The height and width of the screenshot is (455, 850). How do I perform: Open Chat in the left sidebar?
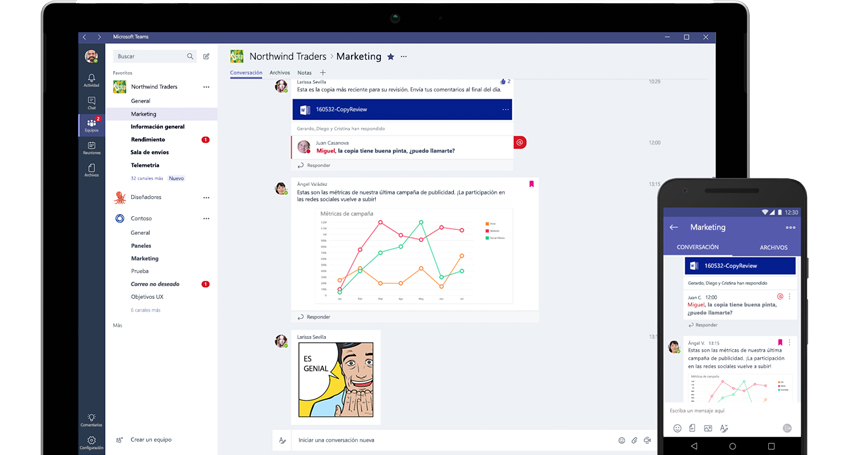click(92, 103)
